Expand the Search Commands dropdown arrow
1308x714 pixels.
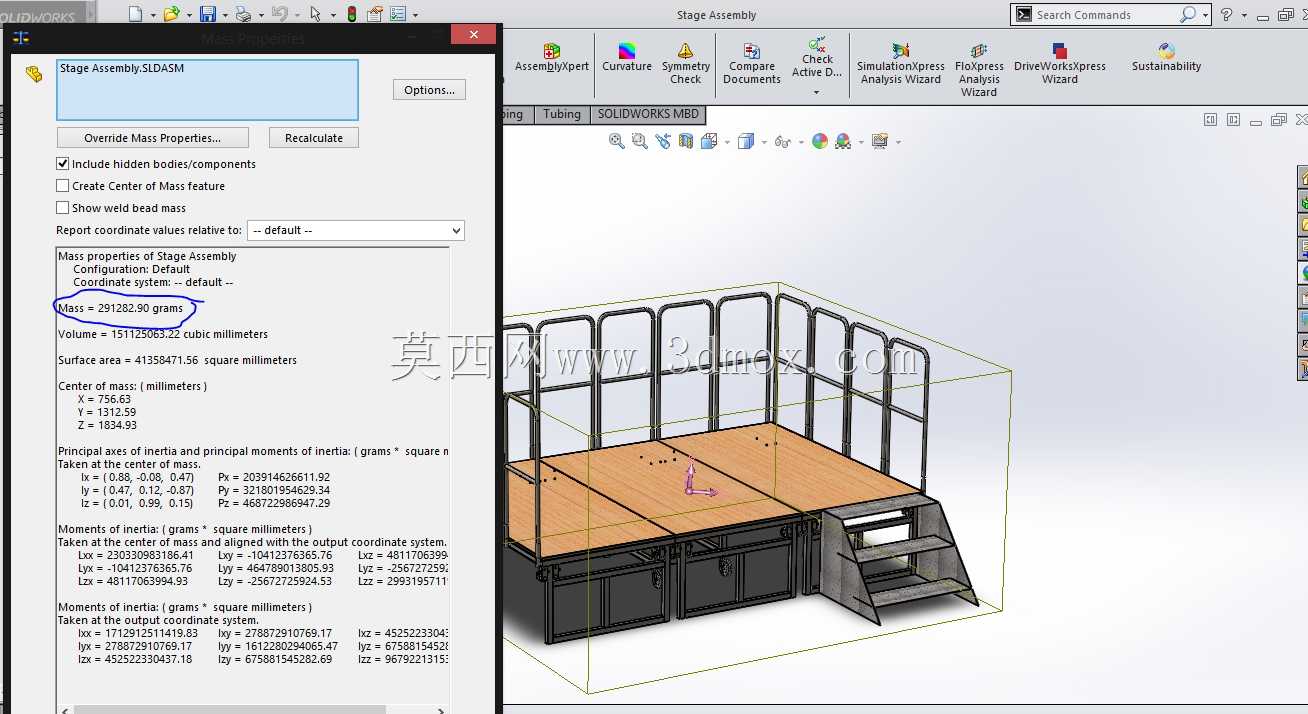pyautogui.click(x=1205, y=15)
